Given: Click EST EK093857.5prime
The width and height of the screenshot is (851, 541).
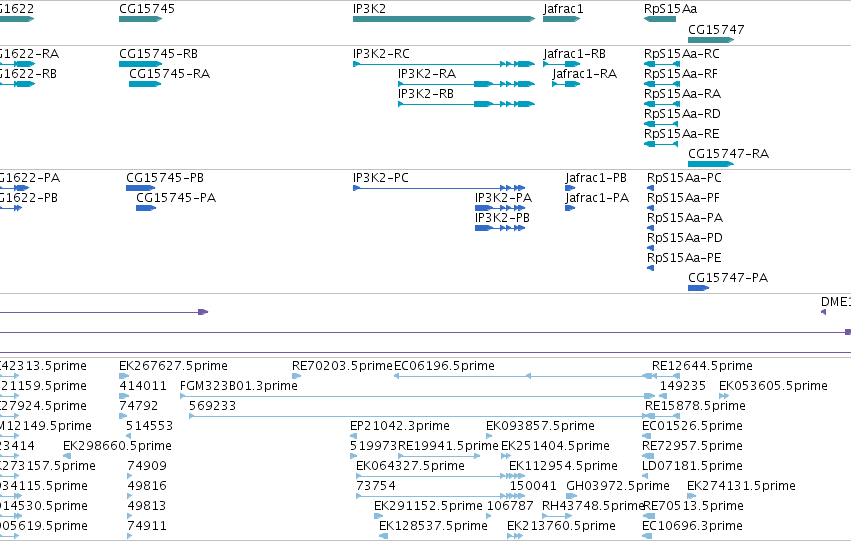Looking at the screenshot, I should coord(540,426).
